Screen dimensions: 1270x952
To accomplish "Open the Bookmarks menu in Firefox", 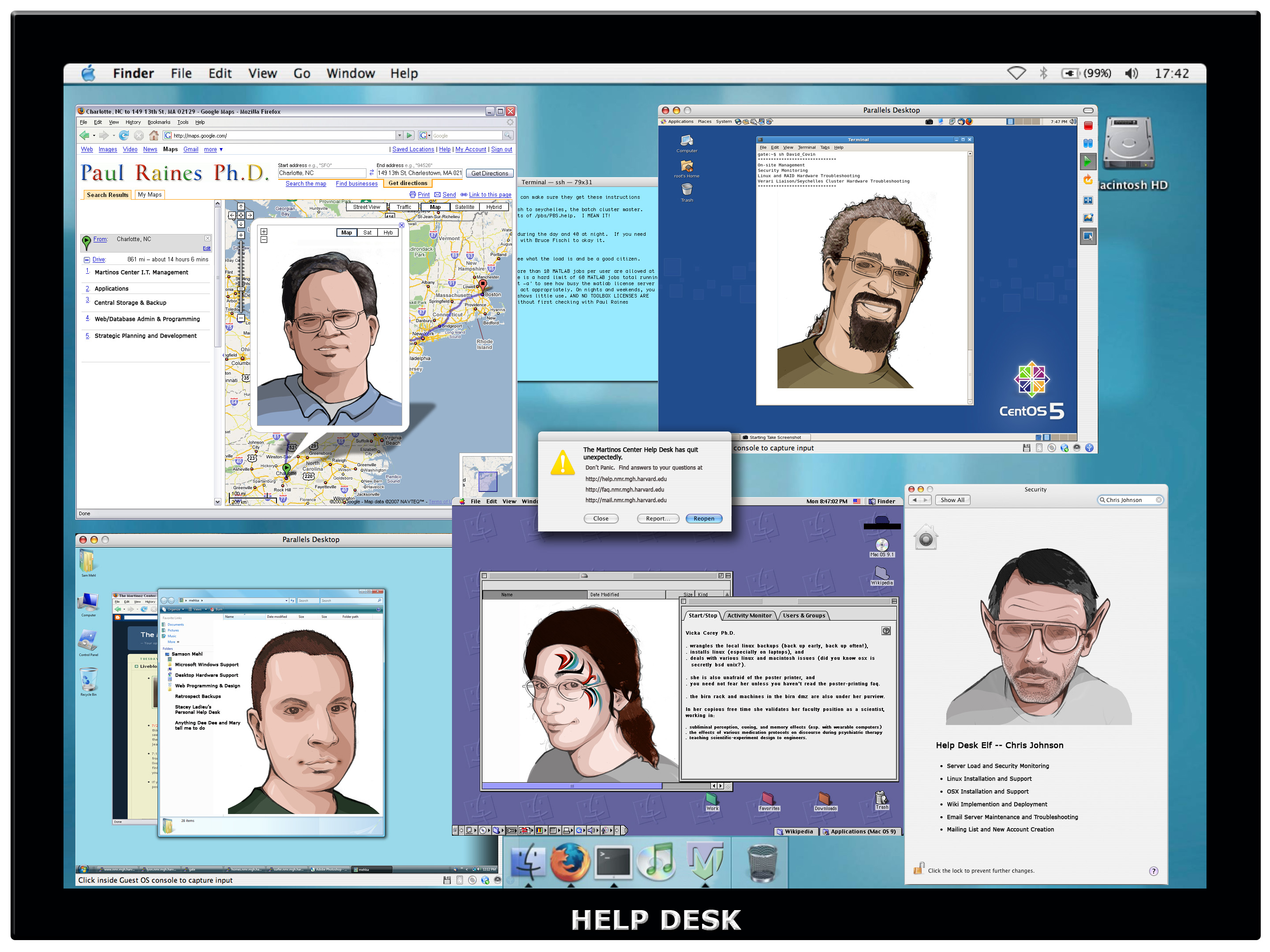I will (158, 122).
